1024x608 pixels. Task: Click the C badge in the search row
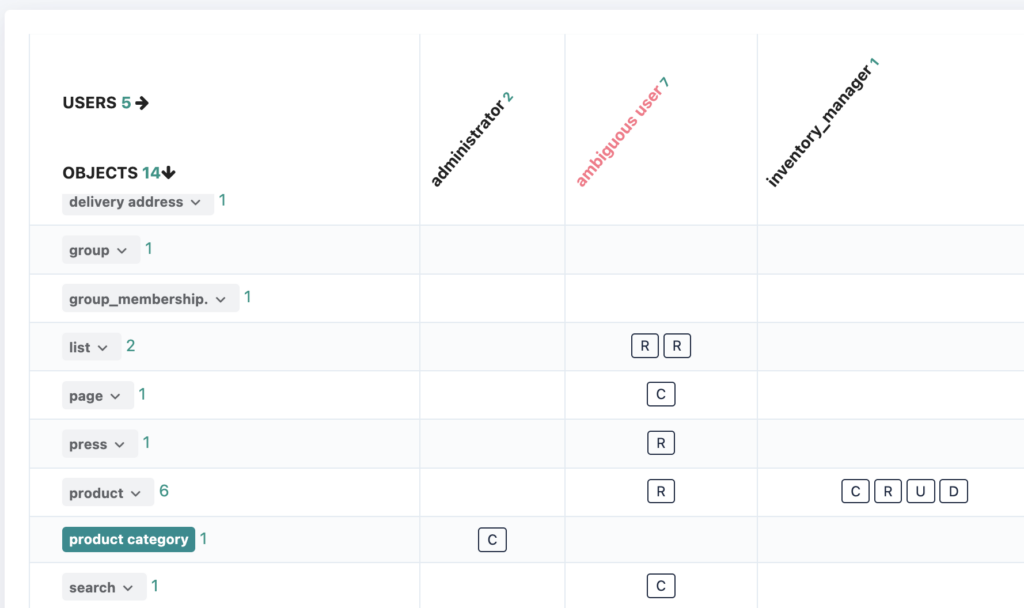[x=661, y=586]
